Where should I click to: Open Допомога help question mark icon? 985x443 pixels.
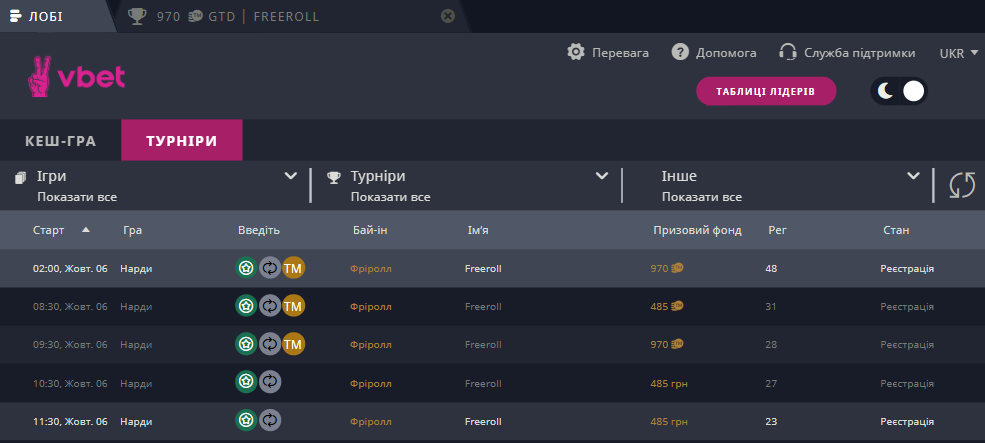coord(681,52)
